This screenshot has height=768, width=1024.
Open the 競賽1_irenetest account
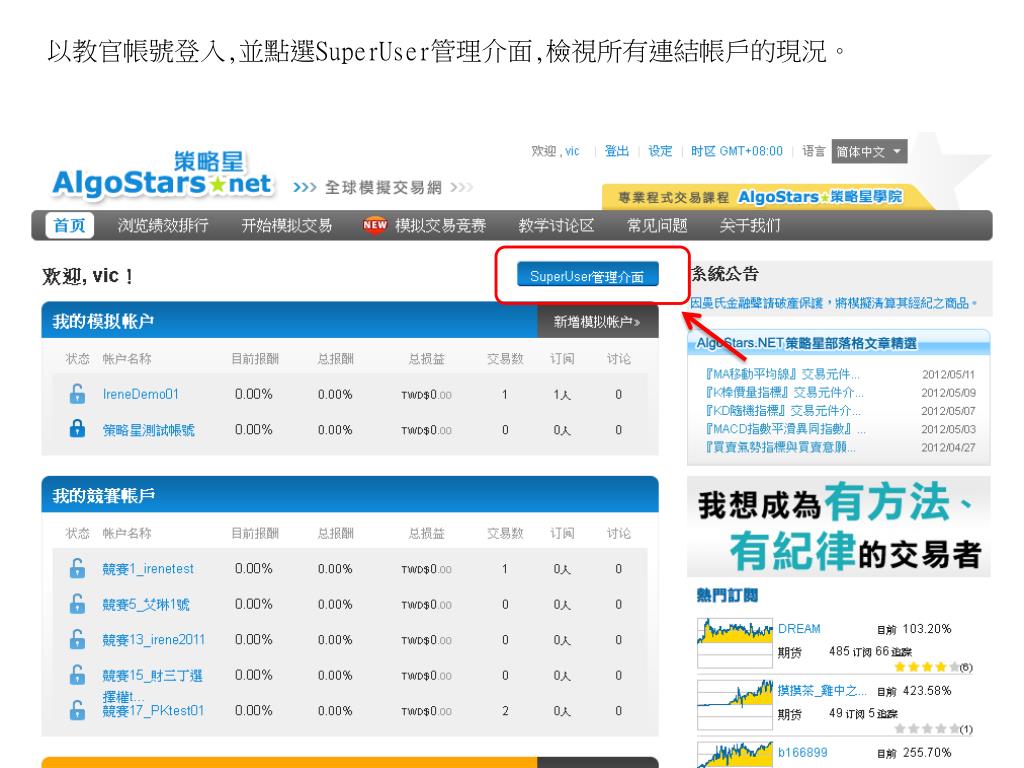148,569
